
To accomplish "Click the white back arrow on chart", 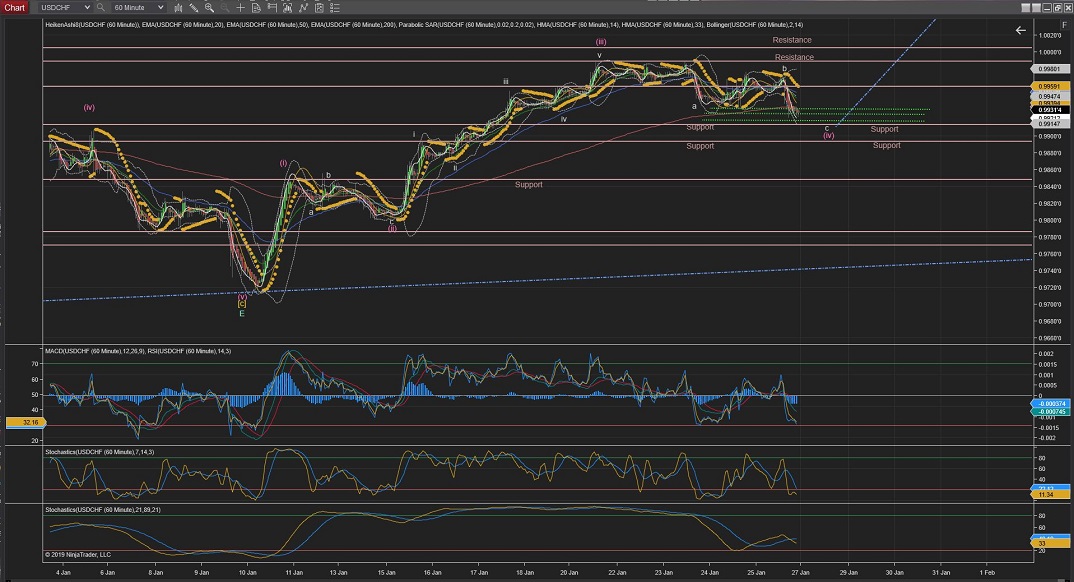I will 1020,30.
